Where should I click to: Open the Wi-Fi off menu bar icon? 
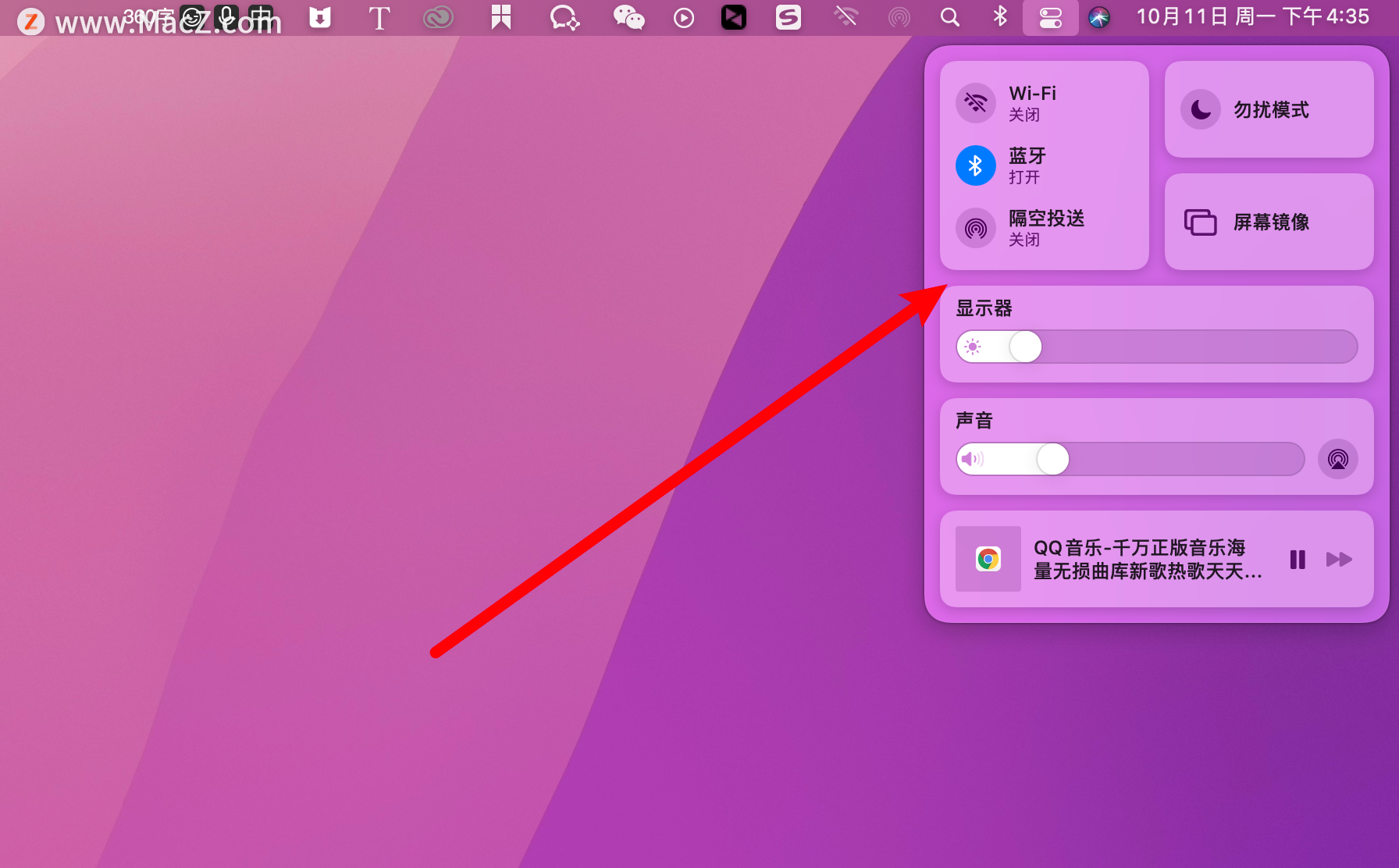pos(846,16)
